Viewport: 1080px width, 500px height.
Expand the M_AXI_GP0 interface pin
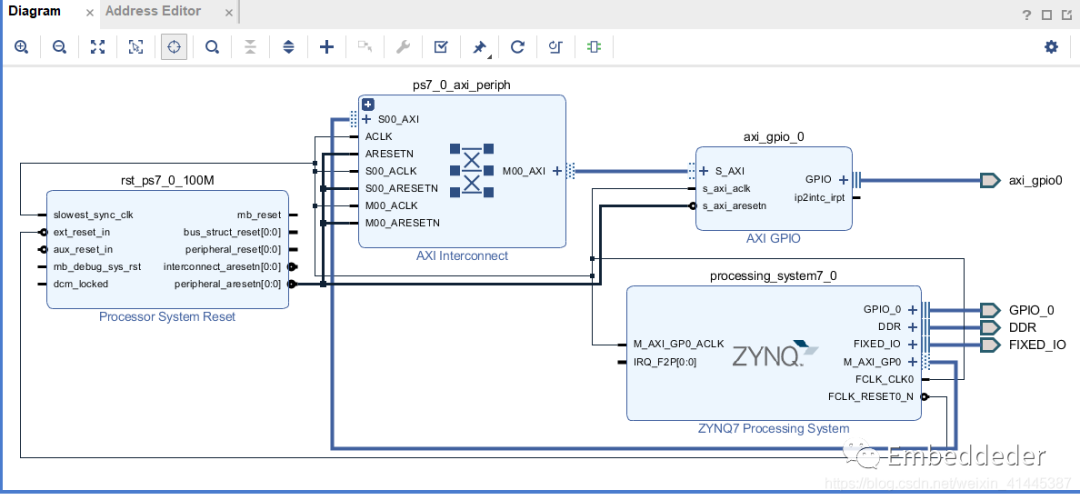pos(912,362)
